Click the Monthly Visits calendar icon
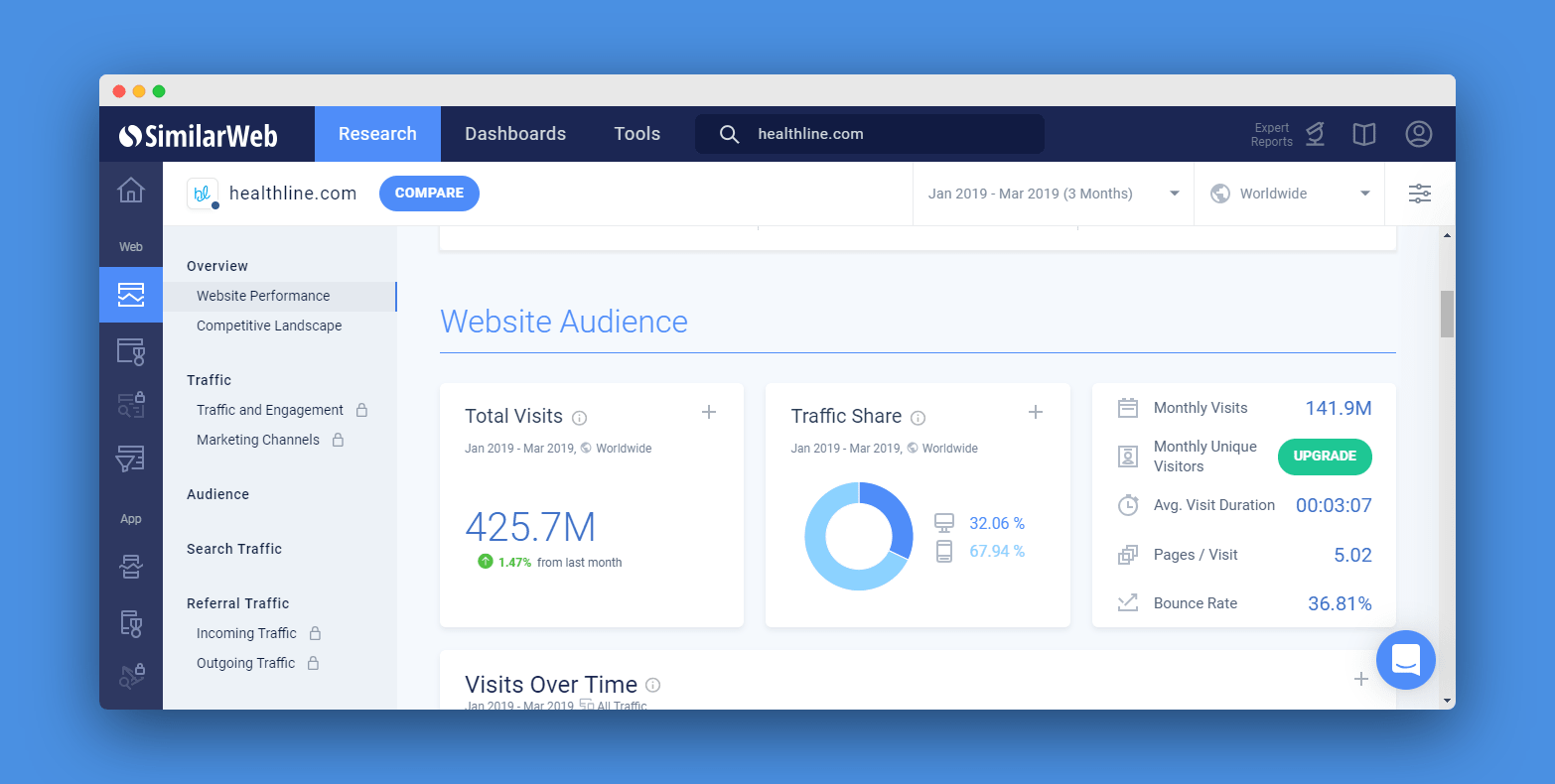This screenshot has width=1555, height=784. [1128, 408]
